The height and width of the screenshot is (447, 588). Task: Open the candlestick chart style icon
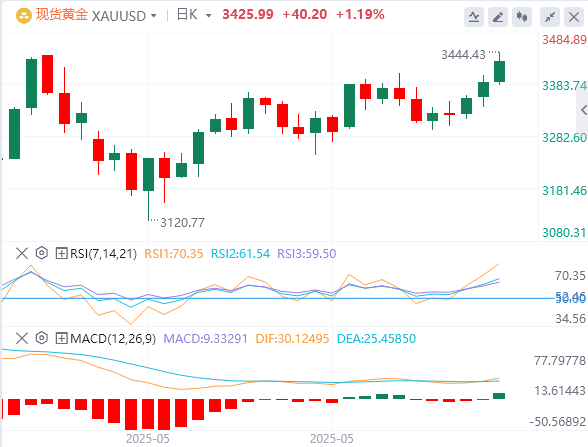[522, 17]
